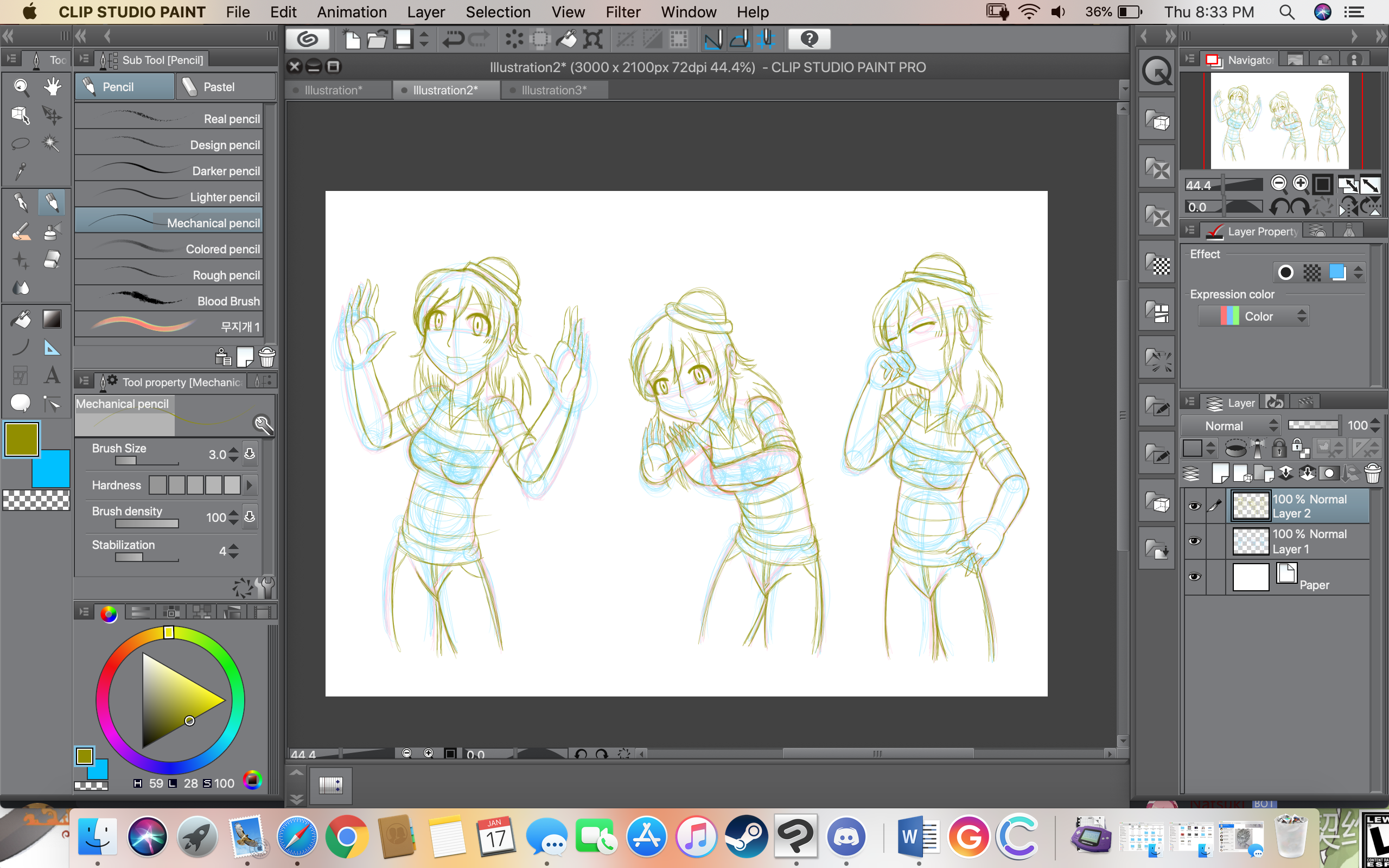This screenshot has width=1389, height=868.
Task: Adjust Brush density stepper arrows
Action: click(233, 518)
